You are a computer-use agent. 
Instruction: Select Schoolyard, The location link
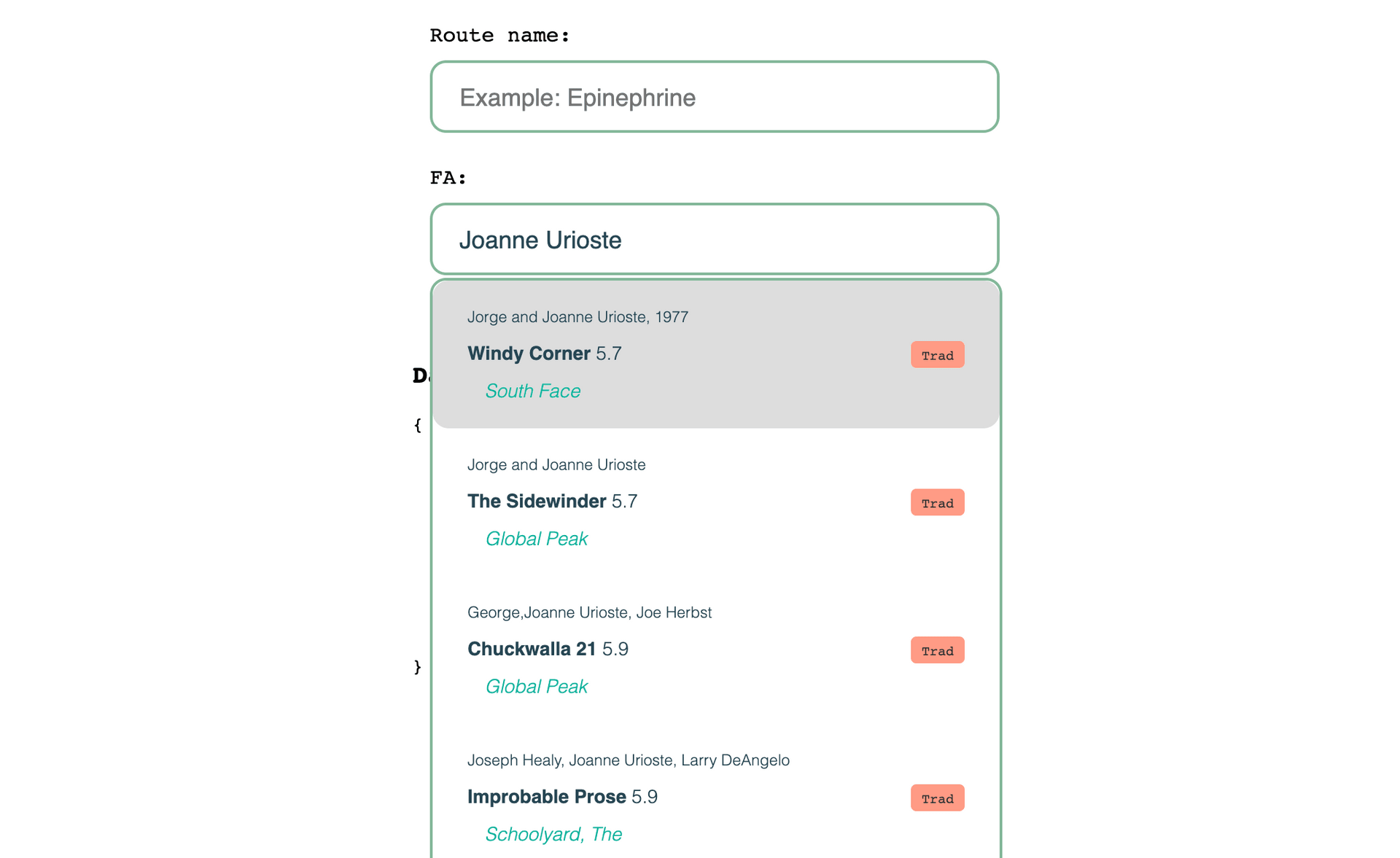tap(553, 834)
